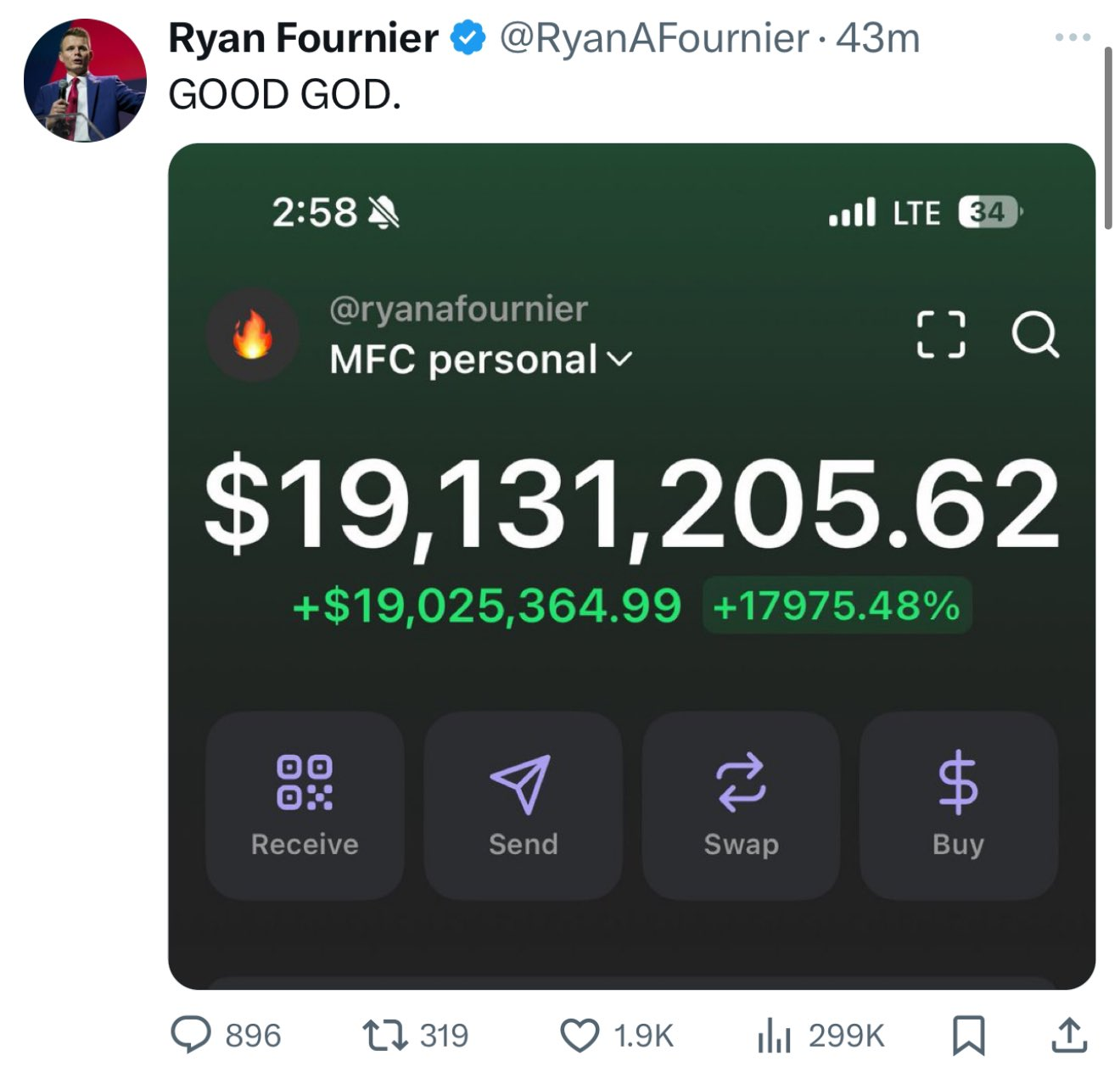The height and width of the screenshot is (1084, 1120).
Task: Click the Send button in wallet
Action: pyautogui.click(x=523, y=805)
